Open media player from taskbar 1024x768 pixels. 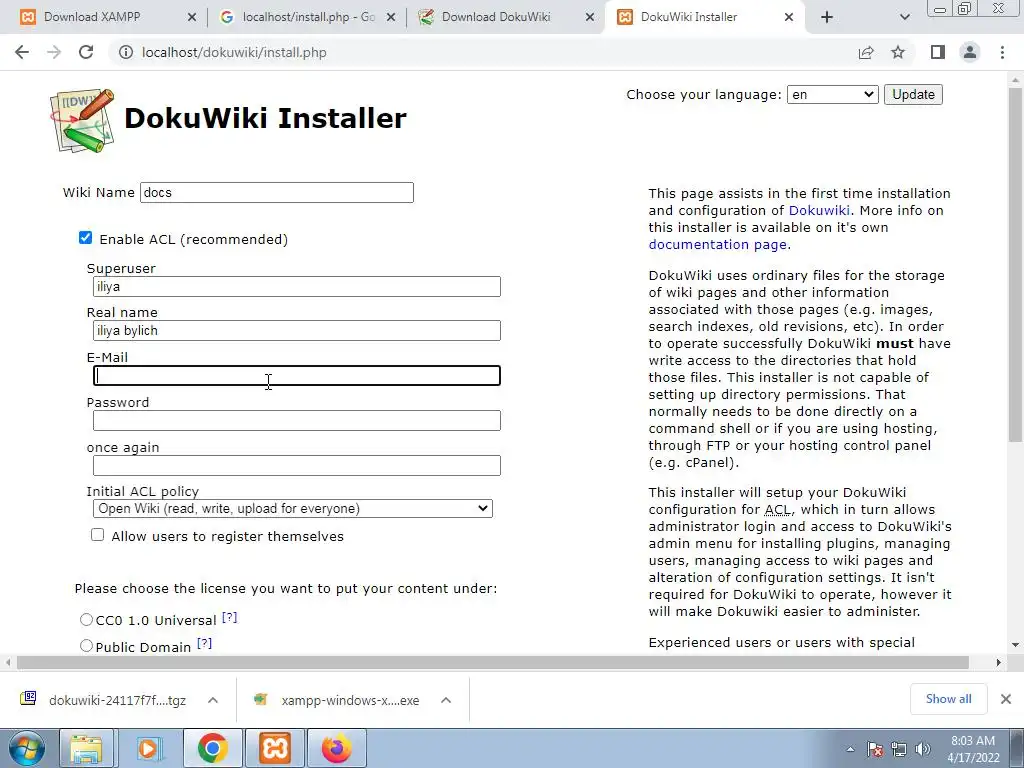[149, 748]
